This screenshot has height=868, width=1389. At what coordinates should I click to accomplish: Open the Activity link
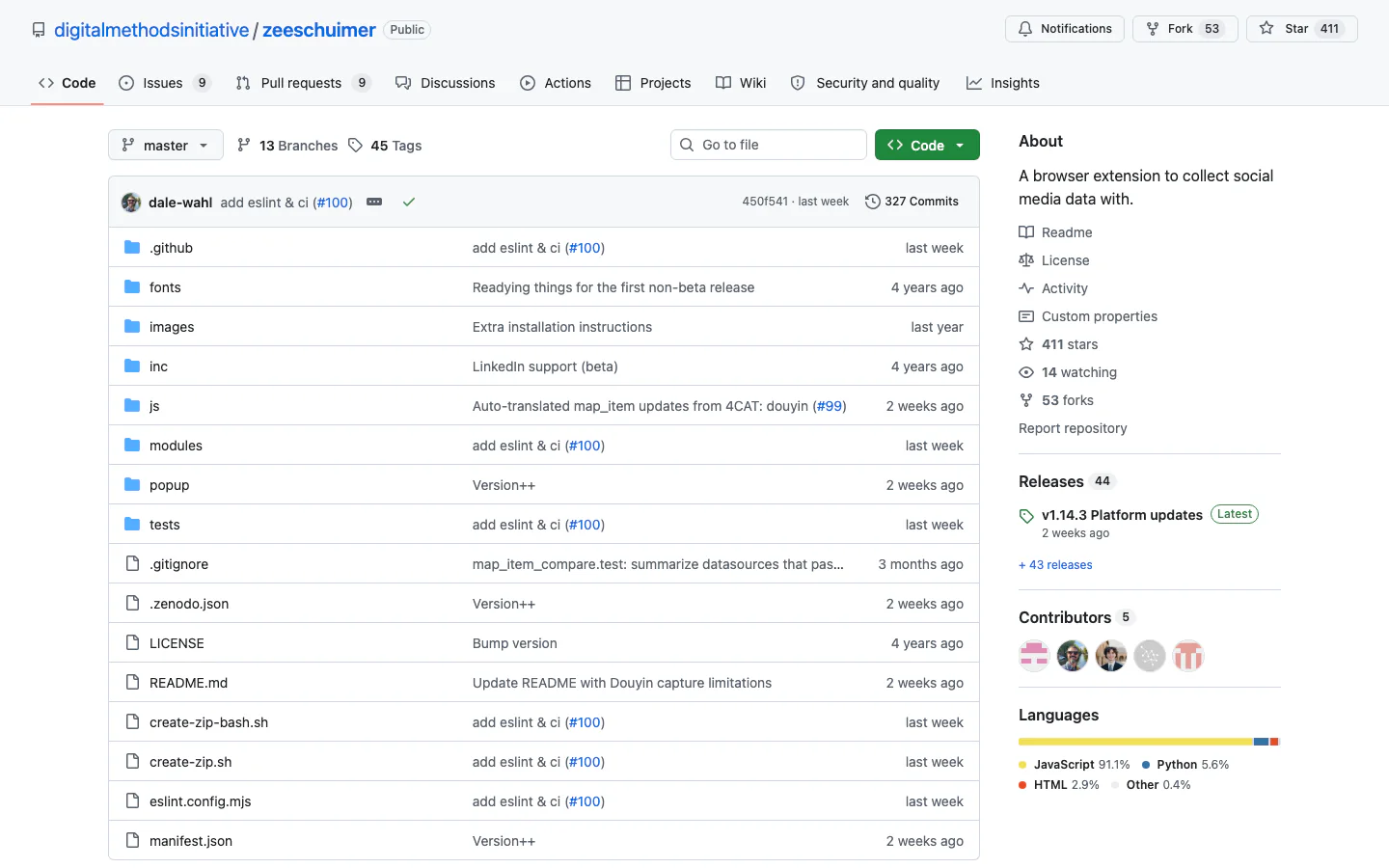pos(1053,288)
